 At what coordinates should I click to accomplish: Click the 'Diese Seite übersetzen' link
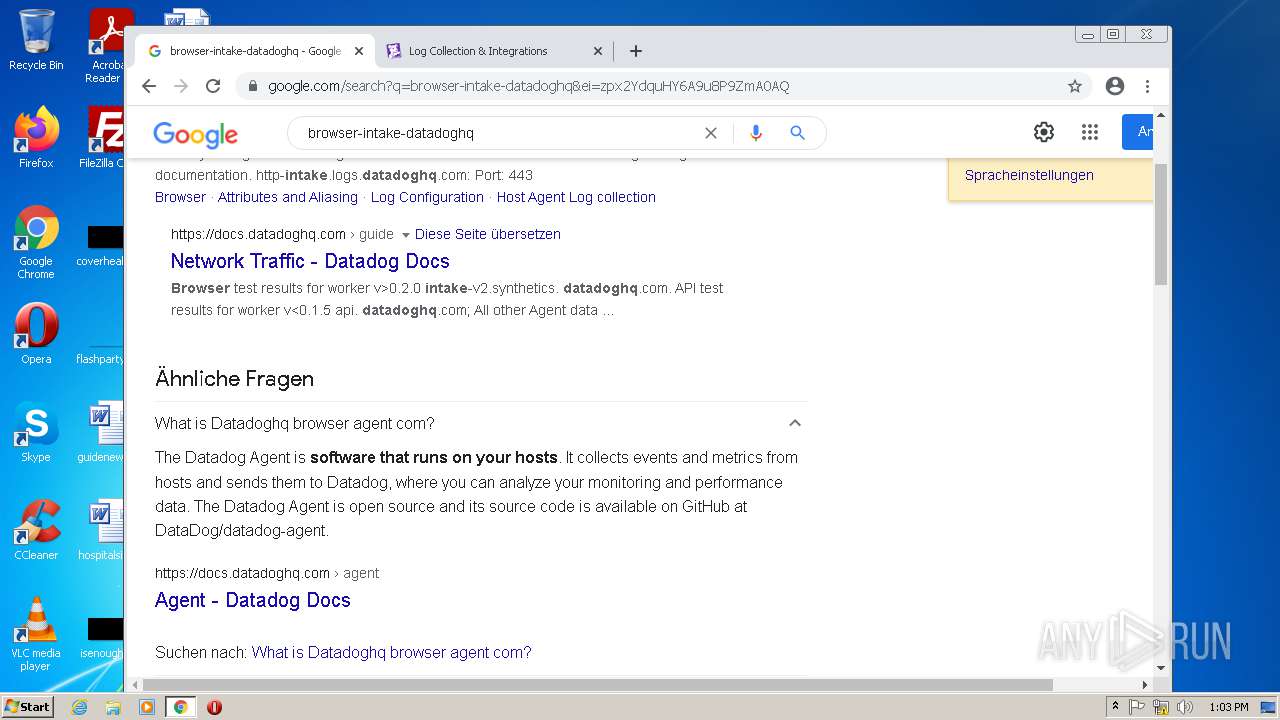point(488,234)
